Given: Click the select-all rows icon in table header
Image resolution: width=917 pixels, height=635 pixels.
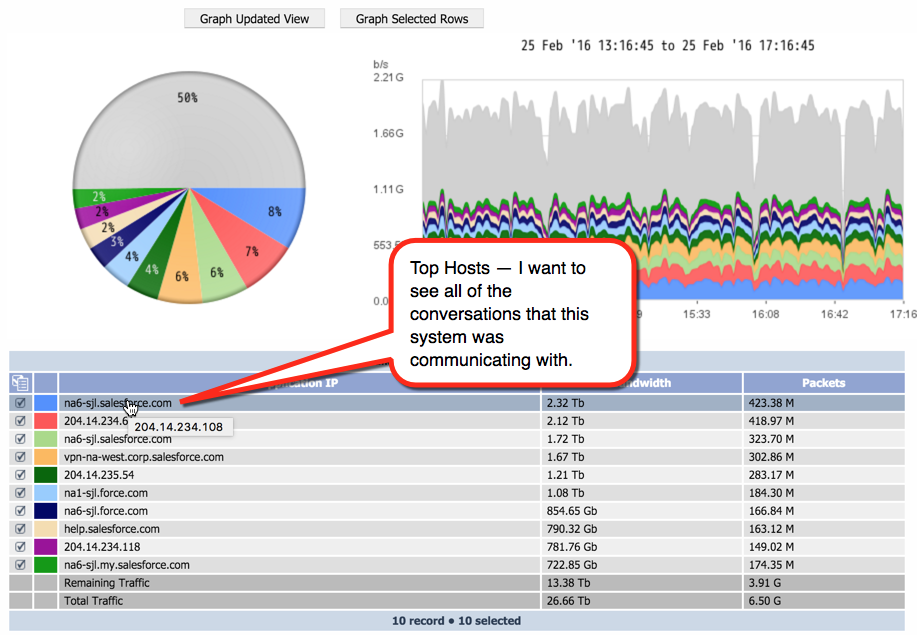Looking at the screenshot, I should pyautogui.click(x=20, y=383).
